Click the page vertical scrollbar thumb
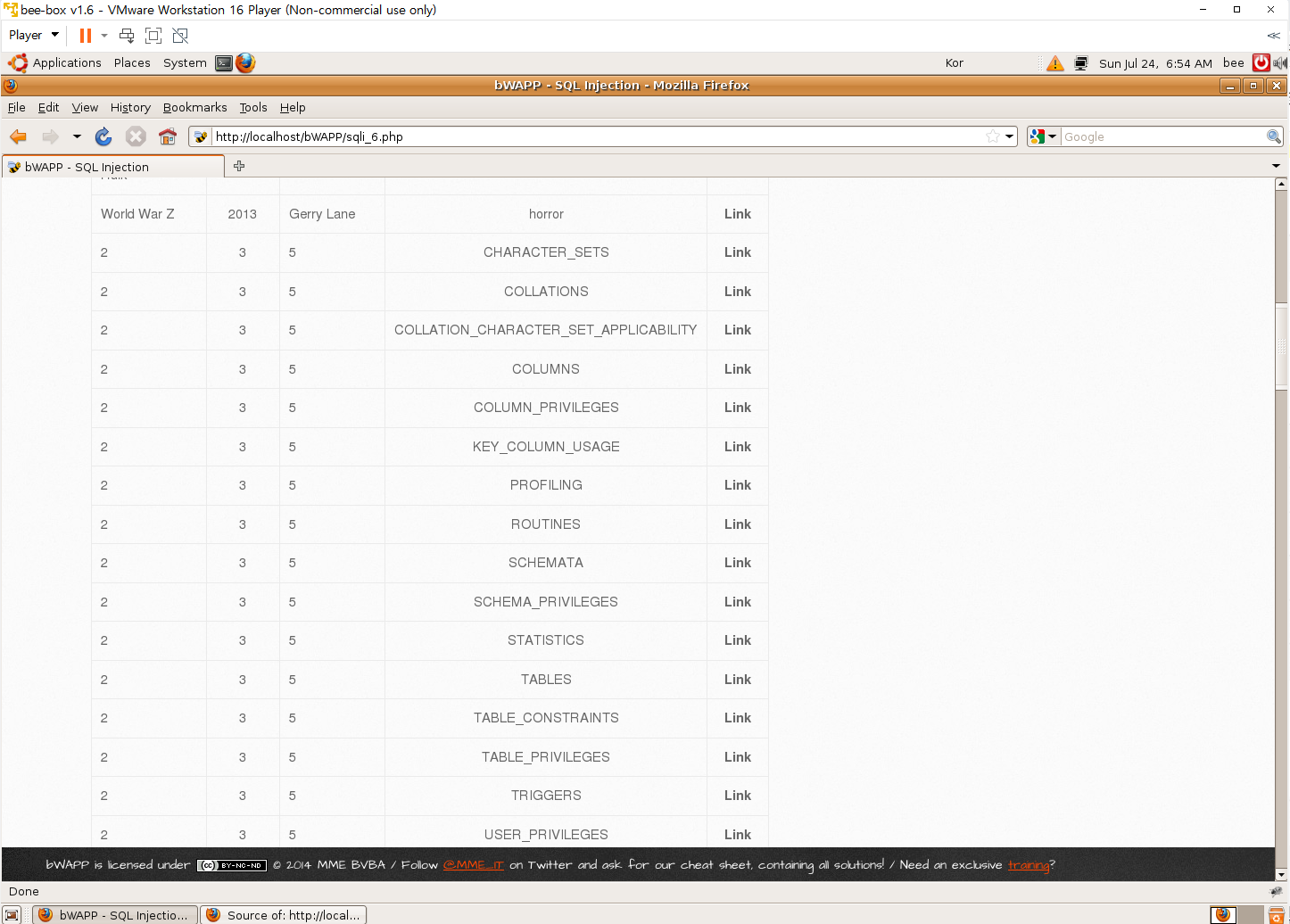Screen dimensions: 1290x924 pos(1281,344)
